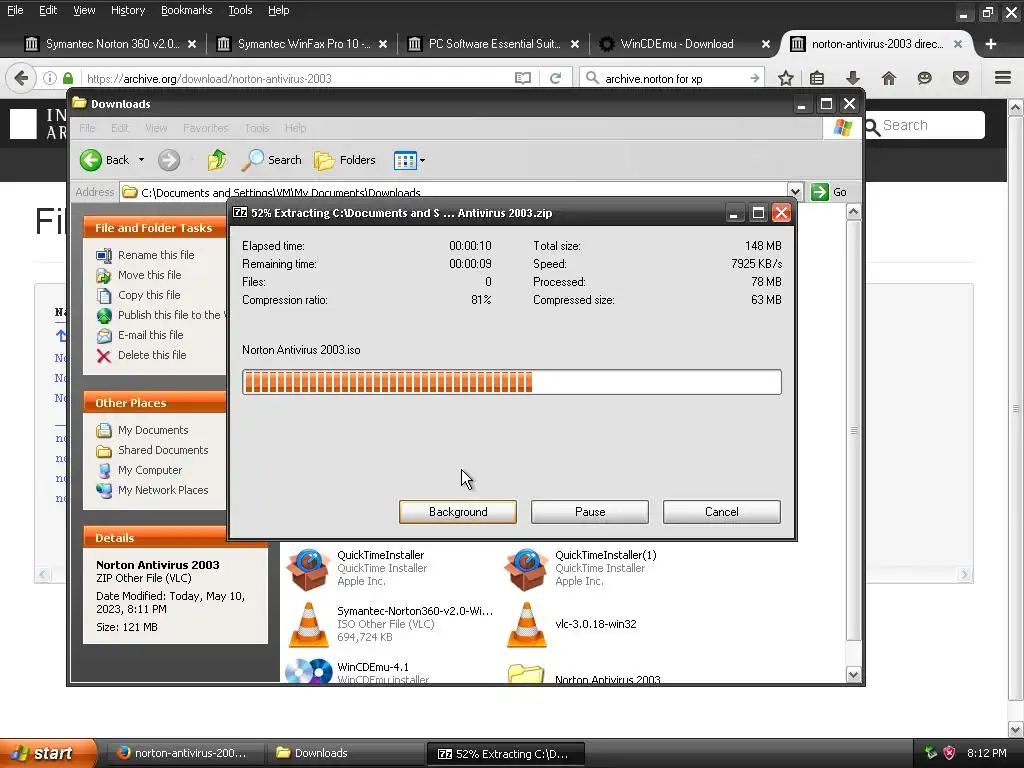1024x768 pixels.
Task: Open Explorer File menu
Action: (x=88, y=128)
